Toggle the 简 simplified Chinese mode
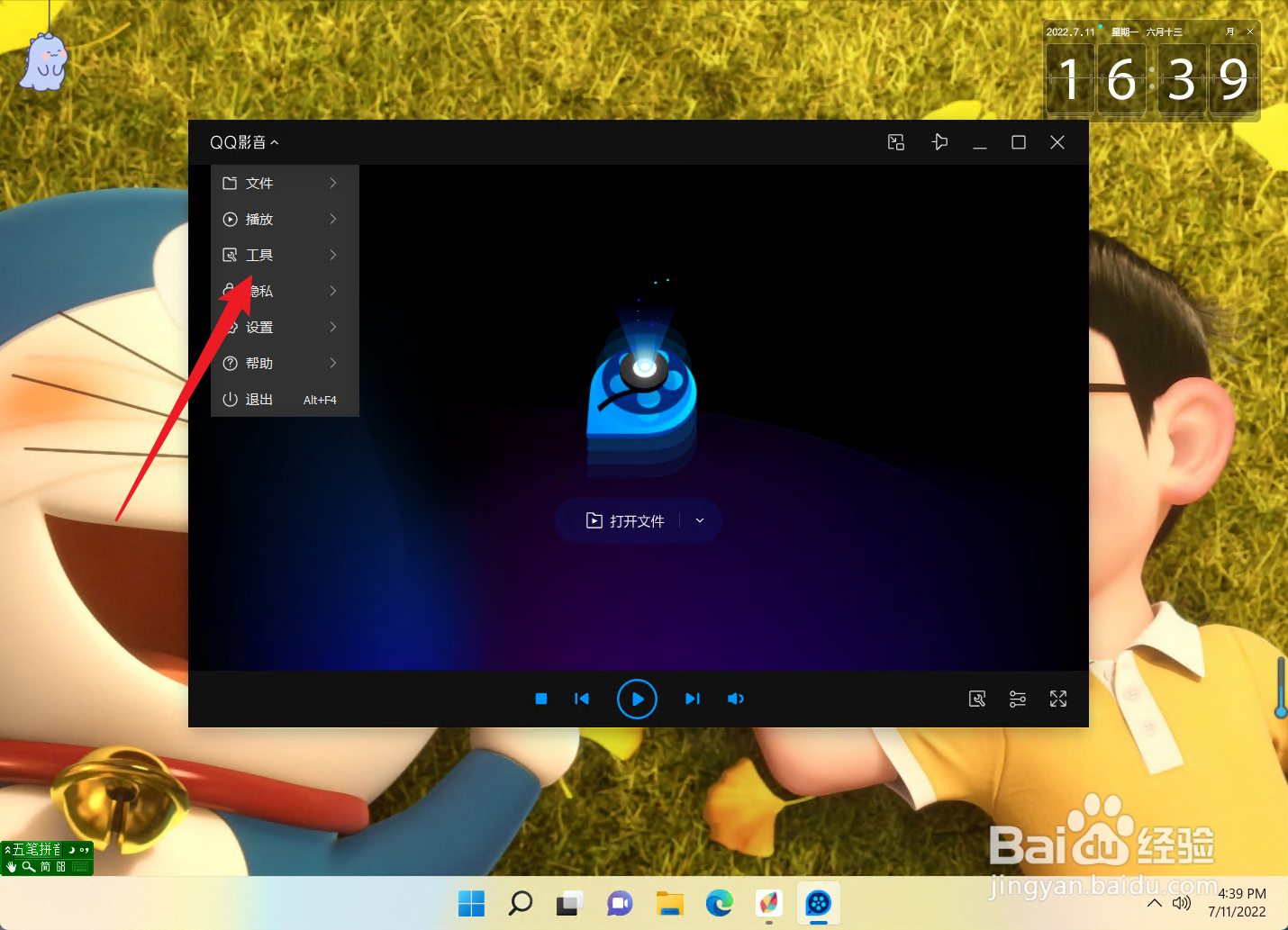Viewport: 1288px width, 930px height. point(45,867)
